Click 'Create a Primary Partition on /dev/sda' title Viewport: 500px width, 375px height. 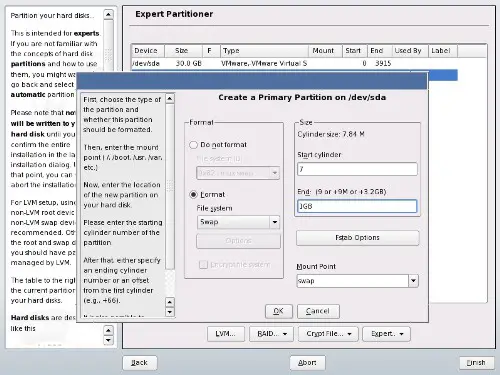click(302, 97)
